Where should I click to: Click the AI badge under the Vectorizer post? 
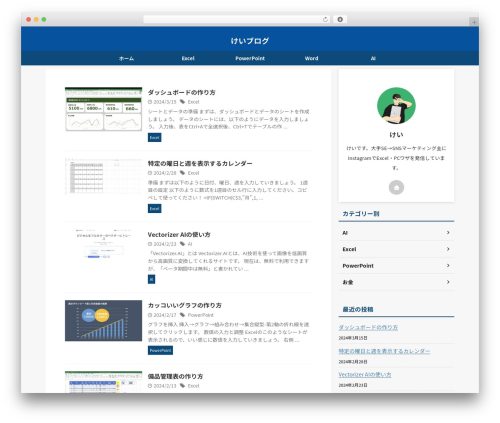click(x=151, y=279)
